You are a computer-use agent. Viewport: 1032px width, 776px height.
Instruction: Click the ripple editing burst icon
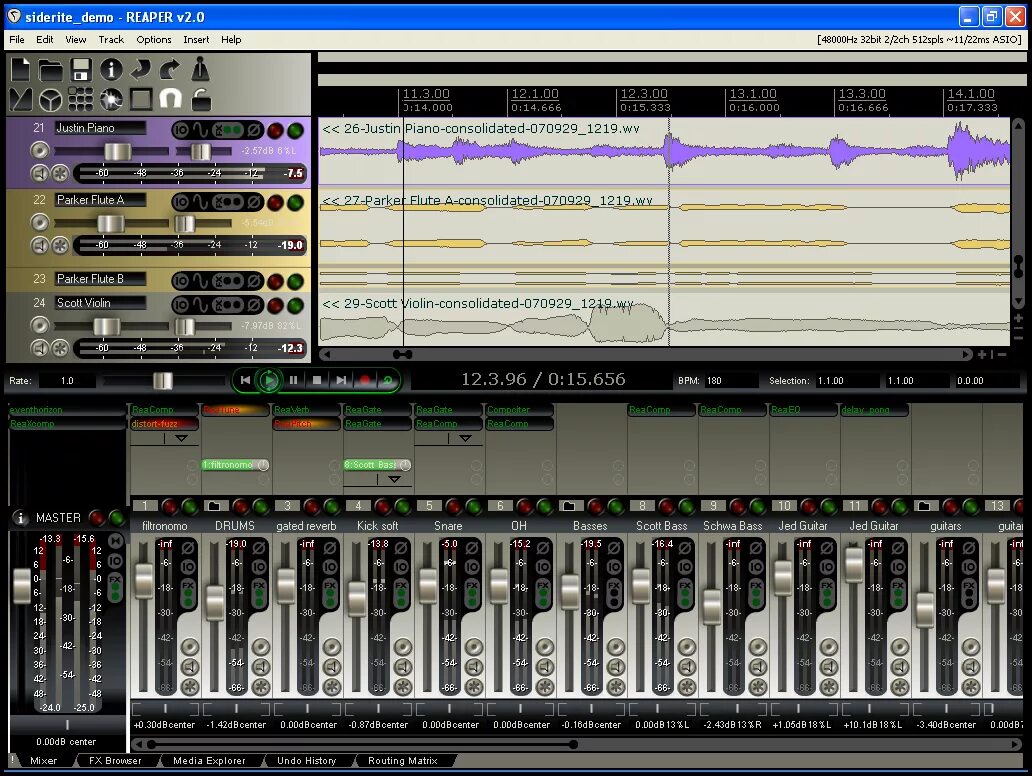click(x=111, y=99)
